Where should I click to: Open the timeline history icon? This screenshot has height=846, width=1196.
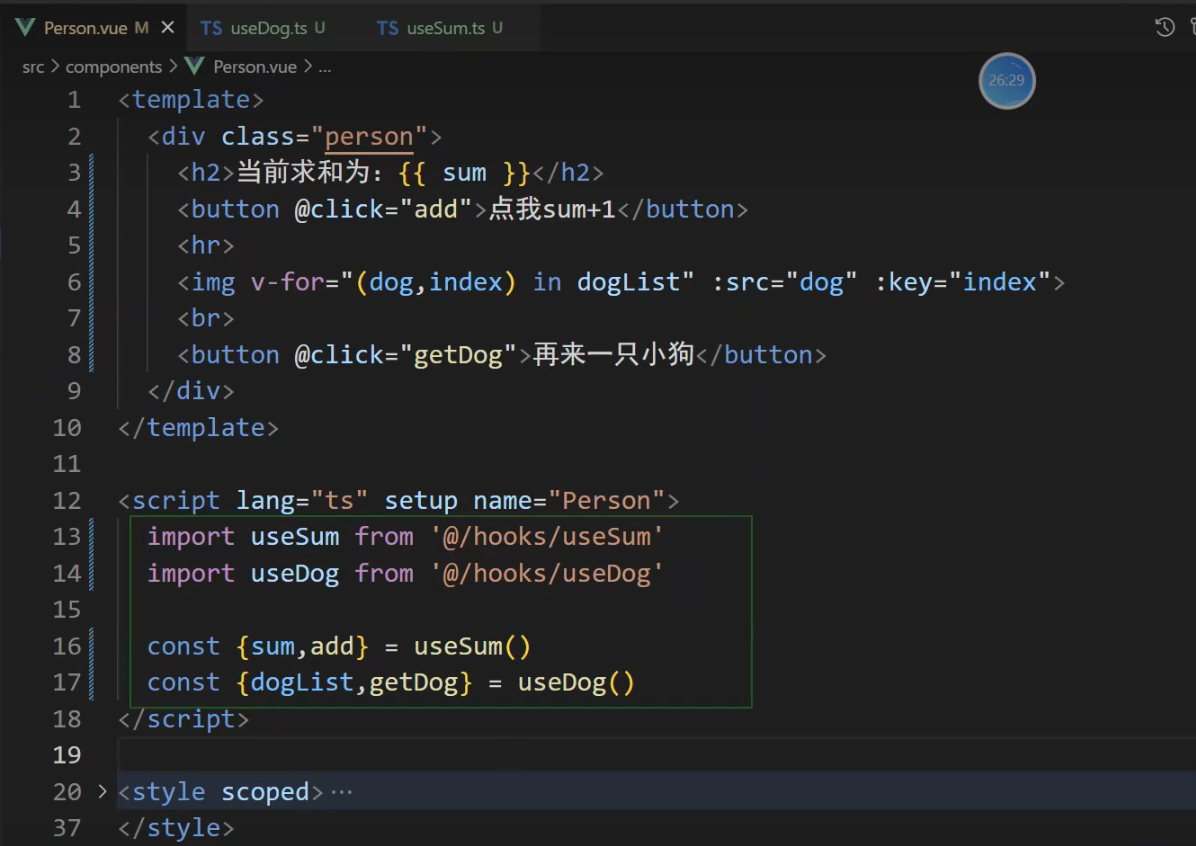(1164, 28)
